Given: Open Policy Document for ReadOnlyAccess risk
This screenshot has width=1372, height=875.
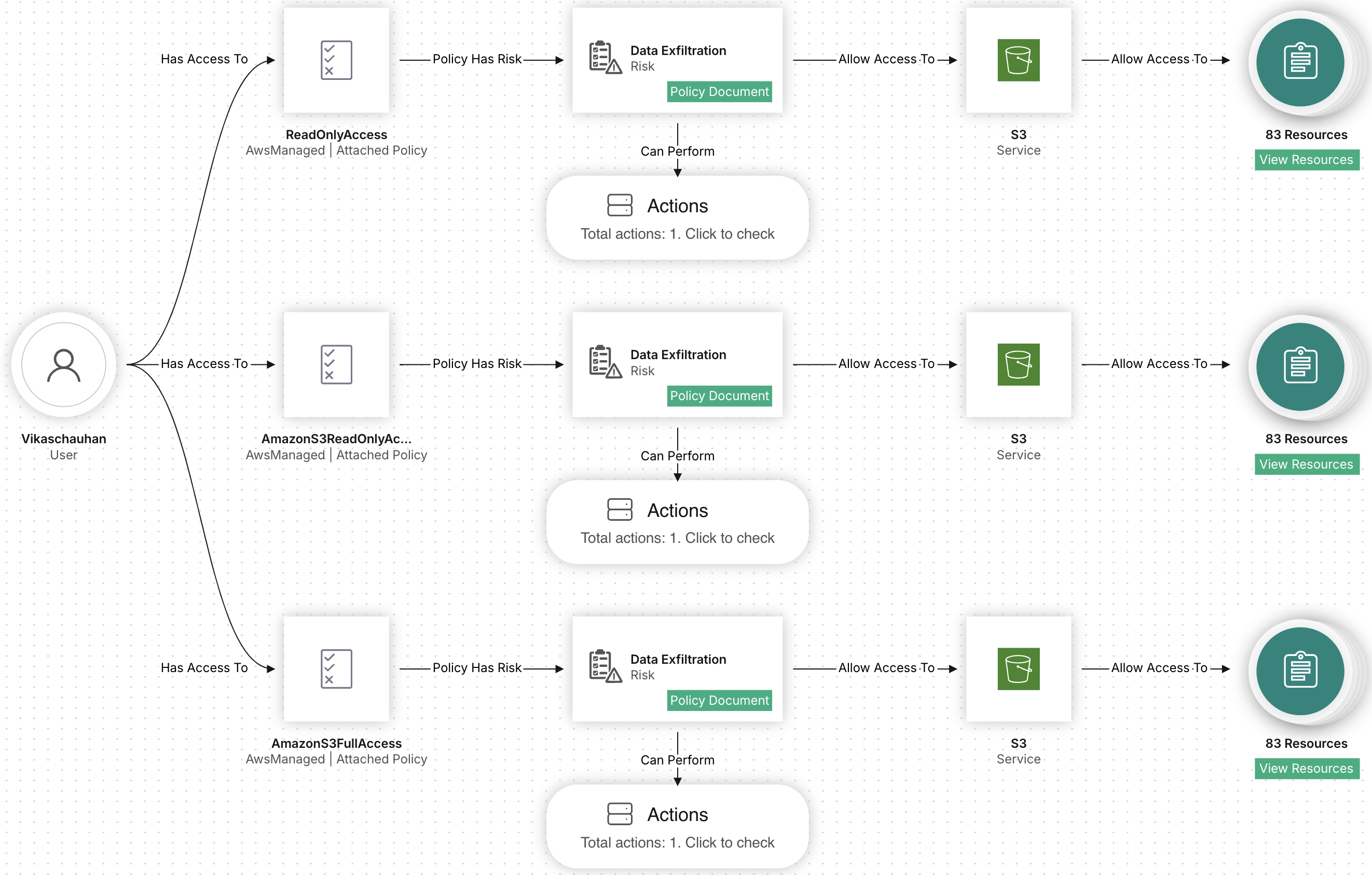Looking at the screenshot, I should [719, 92].
